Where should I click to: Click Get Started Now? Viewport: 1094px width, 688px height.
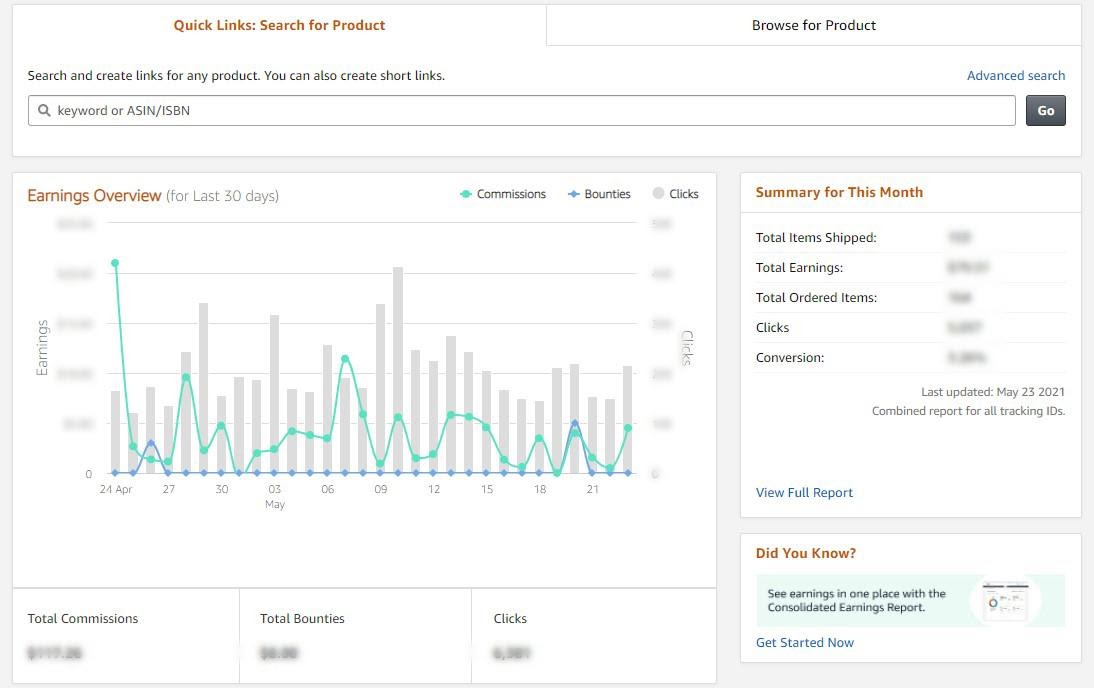coord(804,642)
